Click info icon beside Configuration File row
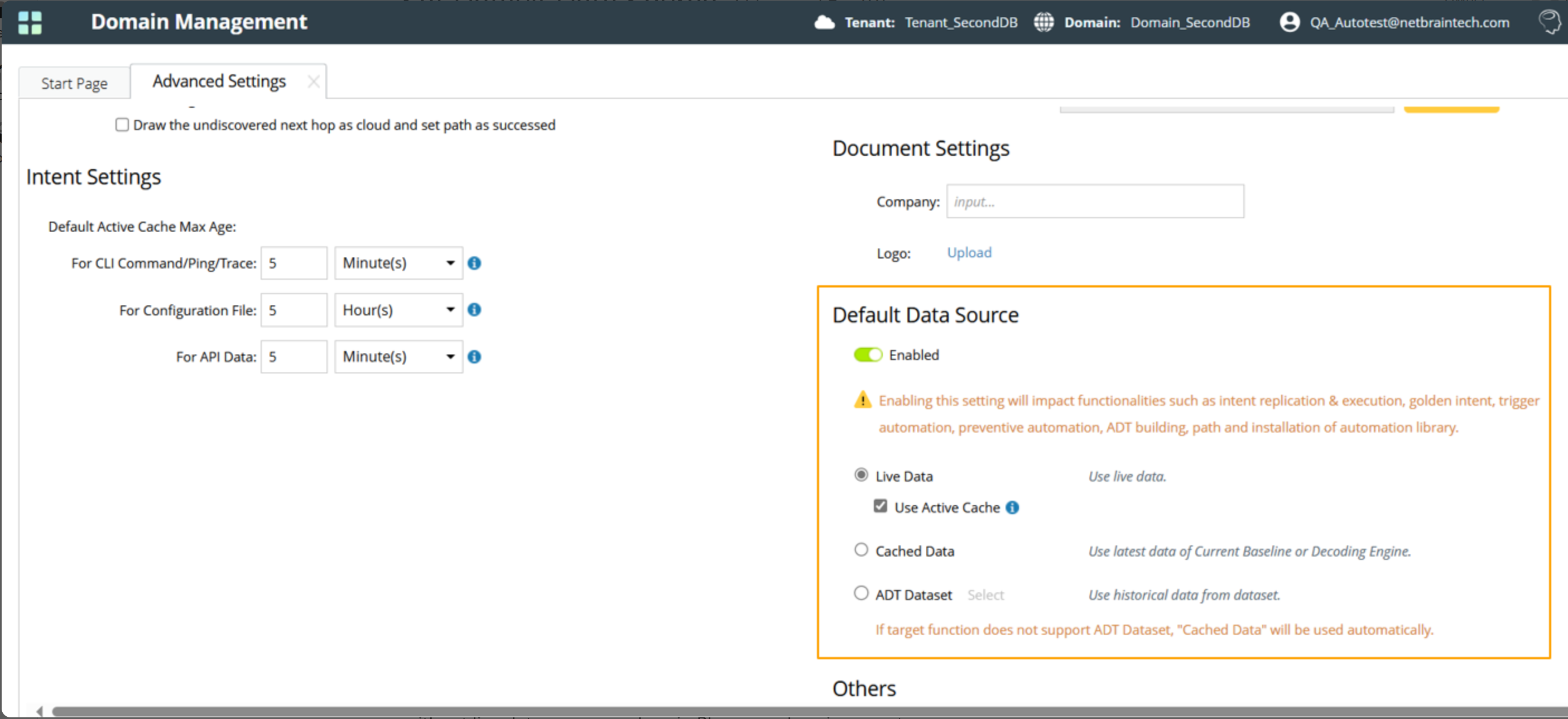The image size is (1568, 719). 474,310
